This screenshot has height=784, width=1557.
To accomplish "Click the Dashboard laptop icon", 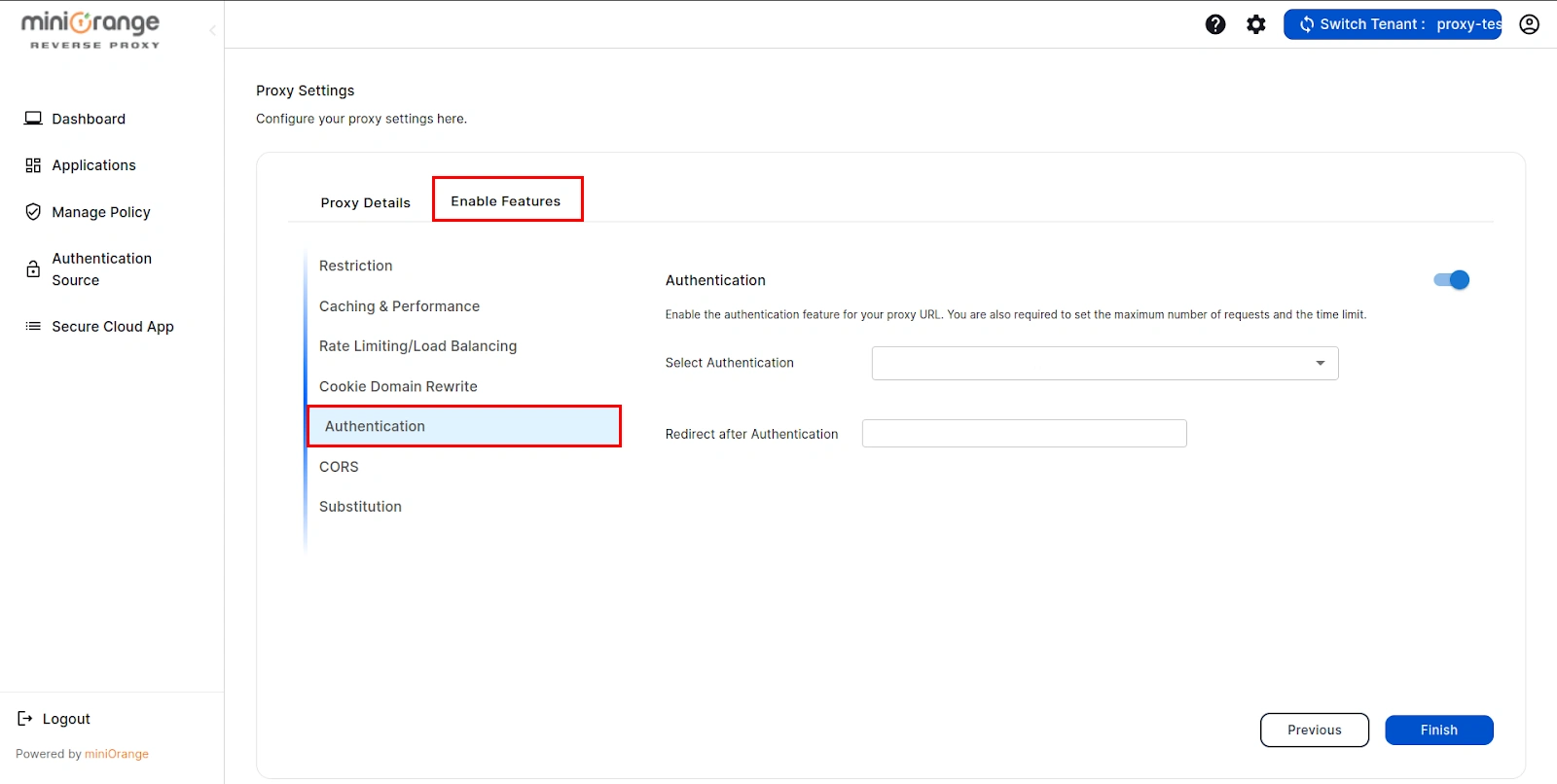I will tap(33, 119).
